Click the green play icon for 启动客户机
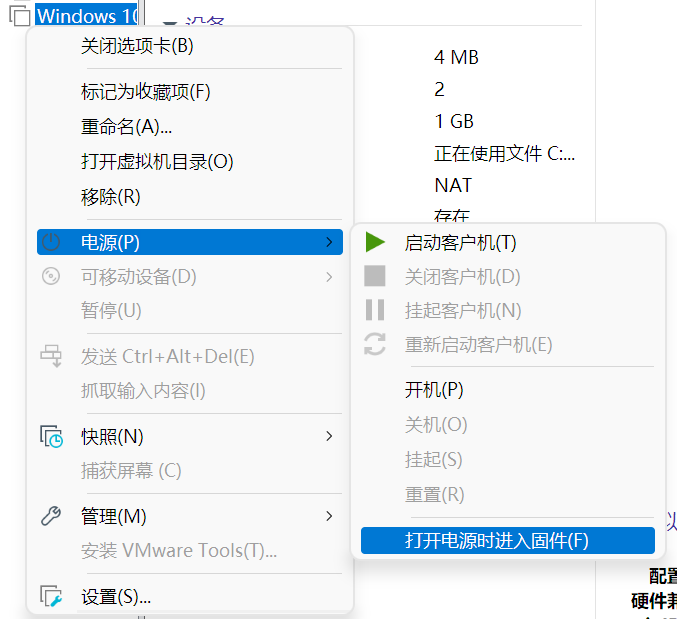Image resolution: width=677 pixels, height=619 pixels. tap(375, 242)
